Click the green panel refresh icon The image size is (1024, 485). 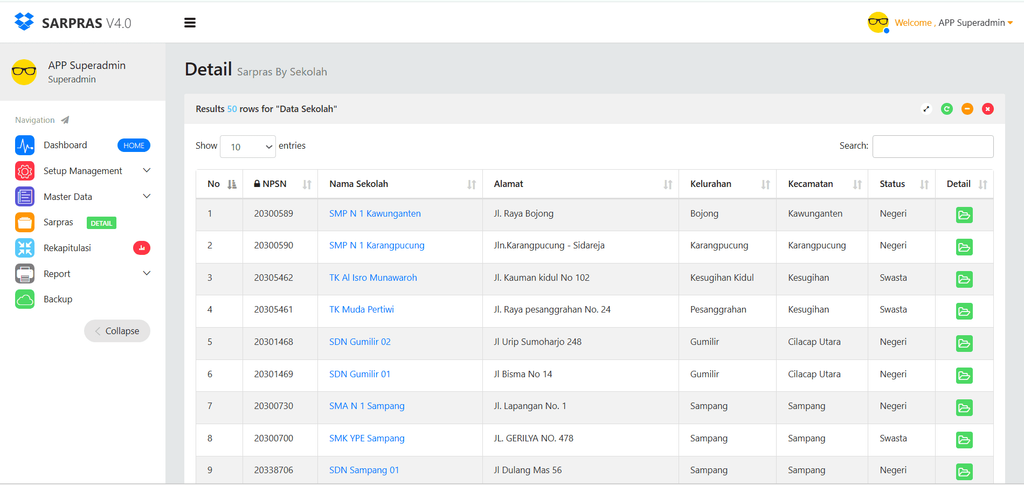pyautogui.click(x=946, y=109)
